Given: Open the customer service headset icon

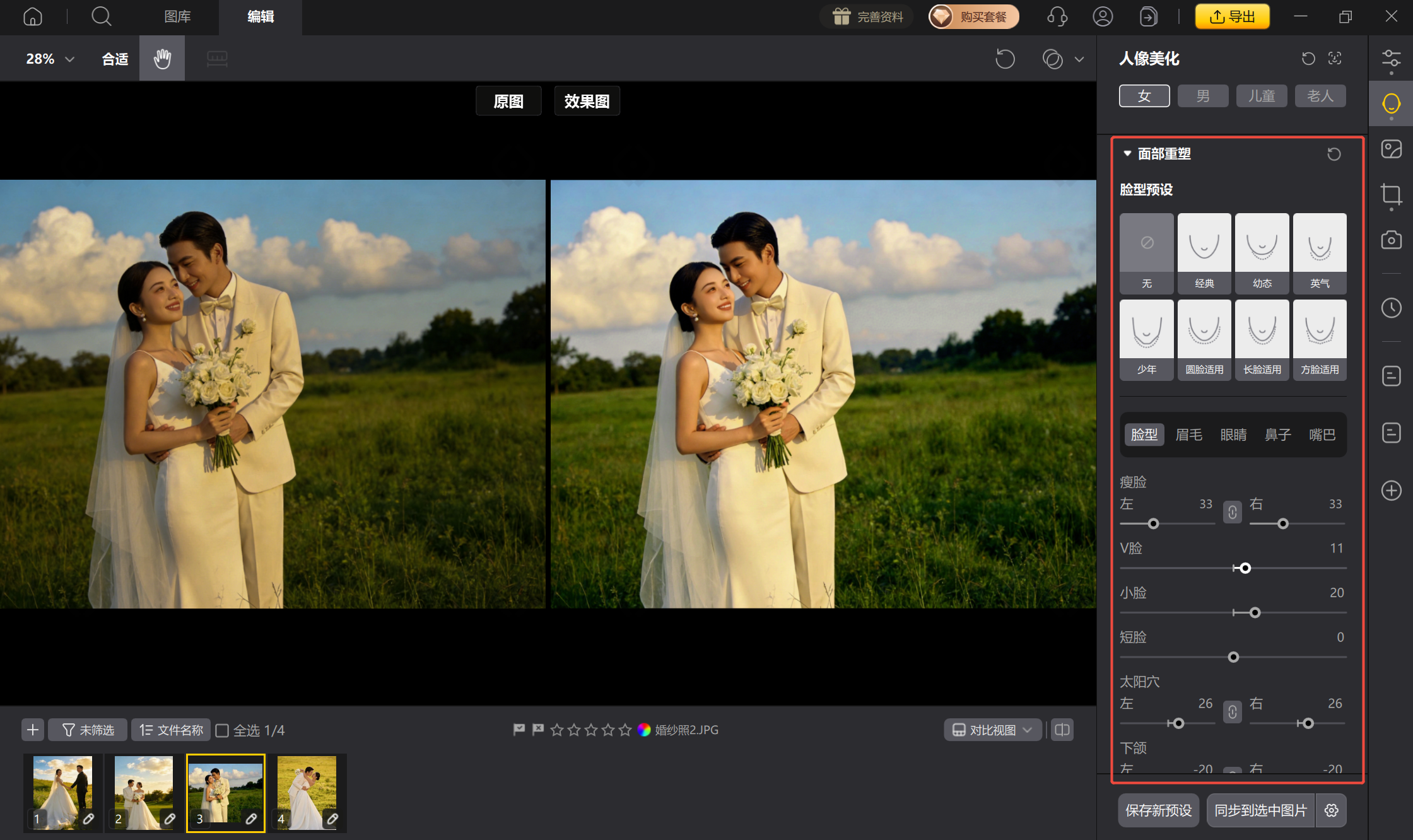Looking at the screenshot, I should pos(1057,16).
